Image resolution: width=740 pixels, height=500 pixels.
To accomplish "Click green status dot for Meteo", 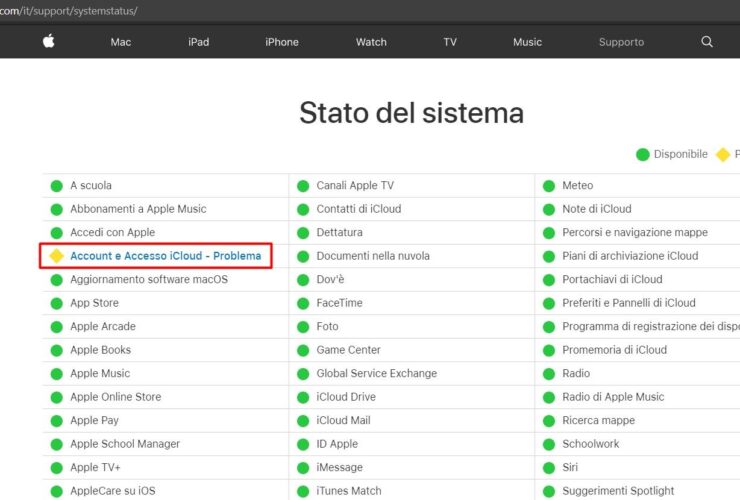I will point(549,186).
